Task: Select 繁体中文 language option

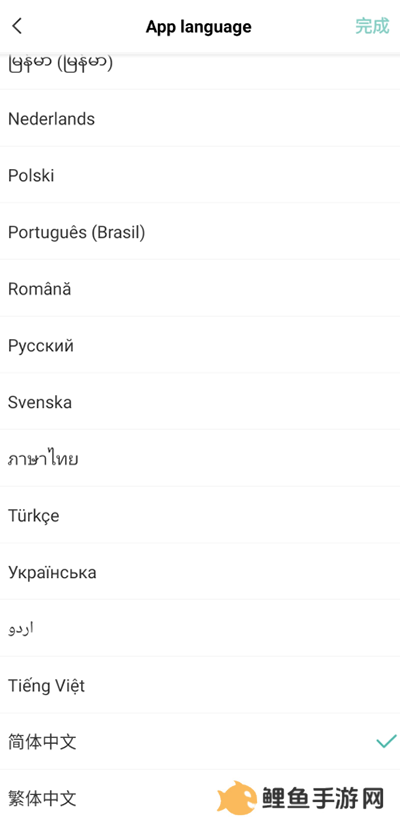Action: click(200, 797)
